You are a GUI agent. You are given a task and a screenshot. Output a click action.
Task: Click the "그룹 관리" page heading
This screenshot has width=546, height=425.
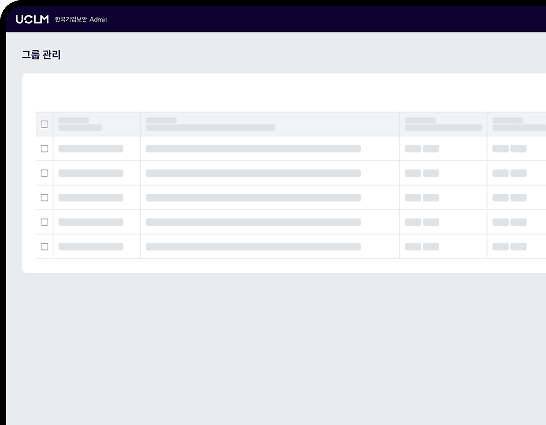[x=41, y=55]
